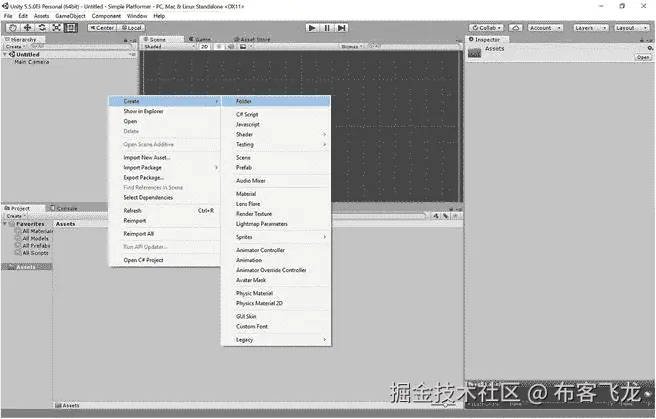Toggle scene lighting sun icon
The height and width of the screenshot is (419, 656).
pos(218,46)
